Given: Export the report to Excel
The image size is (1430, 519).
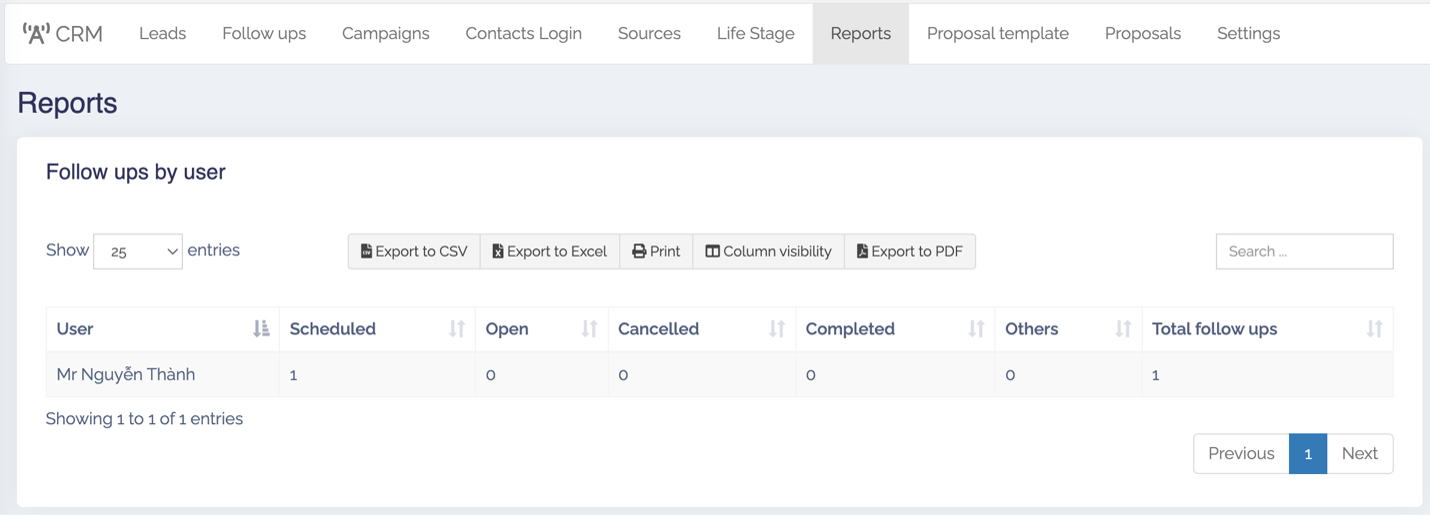Looking at the screenshot, I should pos(550,252).
